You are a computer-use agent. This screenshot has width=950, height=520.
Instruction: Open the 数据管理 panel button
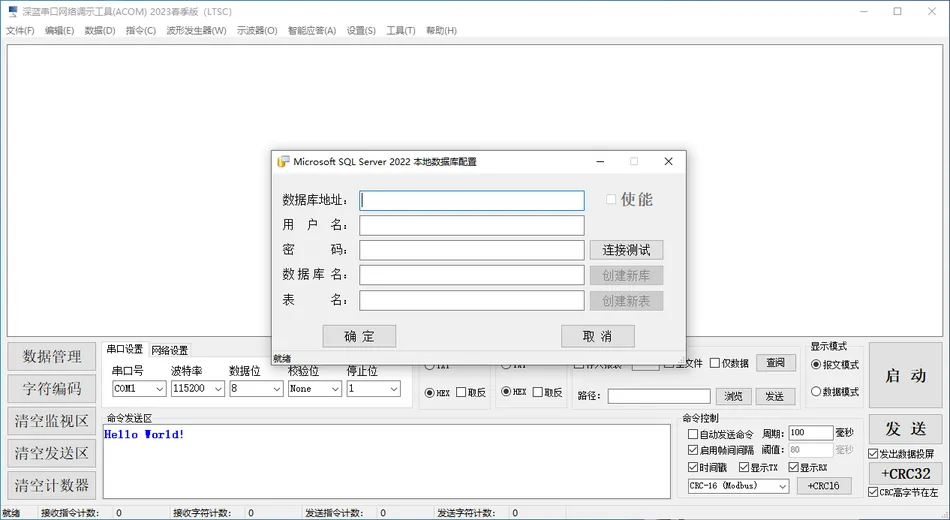coord(51,356)
